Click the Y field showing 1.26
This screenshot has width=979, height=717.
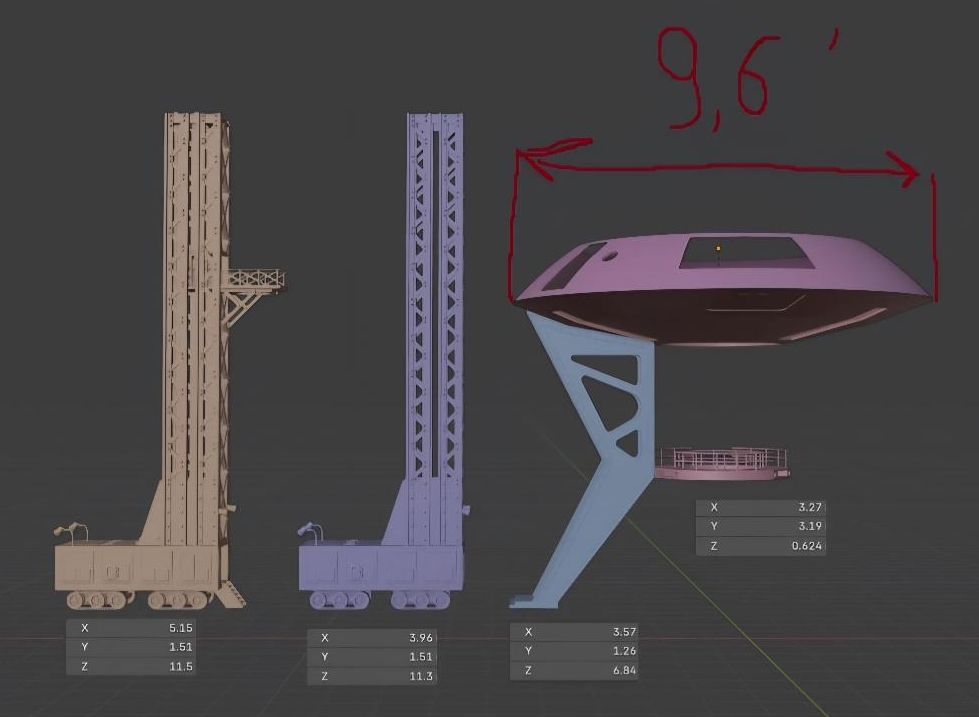click(574, 651)
